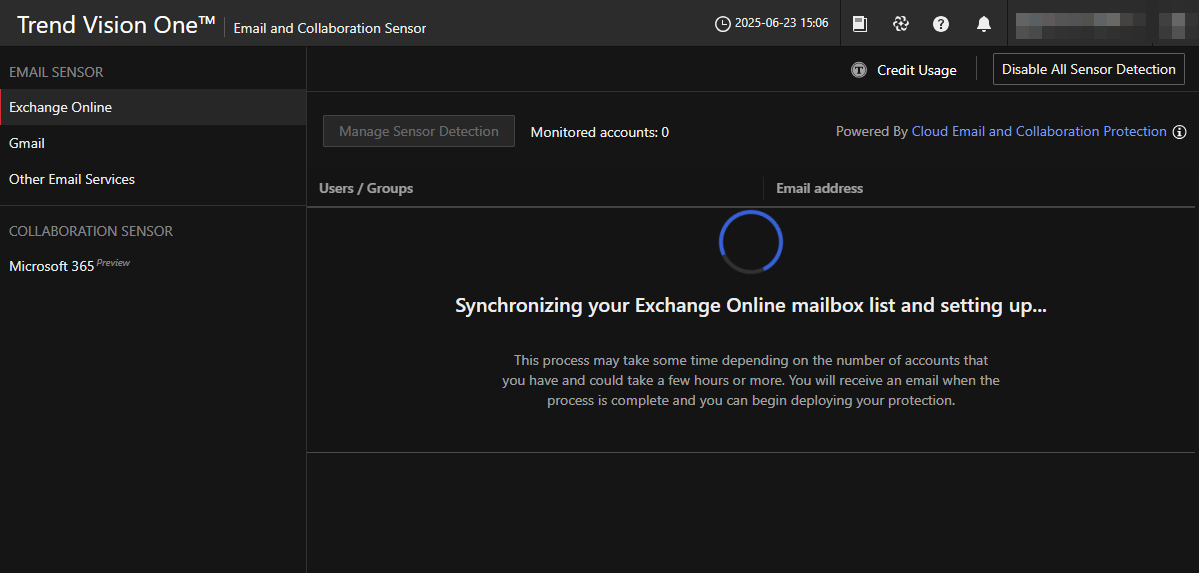This screenshot has width=1199, height=573.
Task: Click Disable All Sensor Detection button
Action: pyautogui.click(x=1088, y=69)
